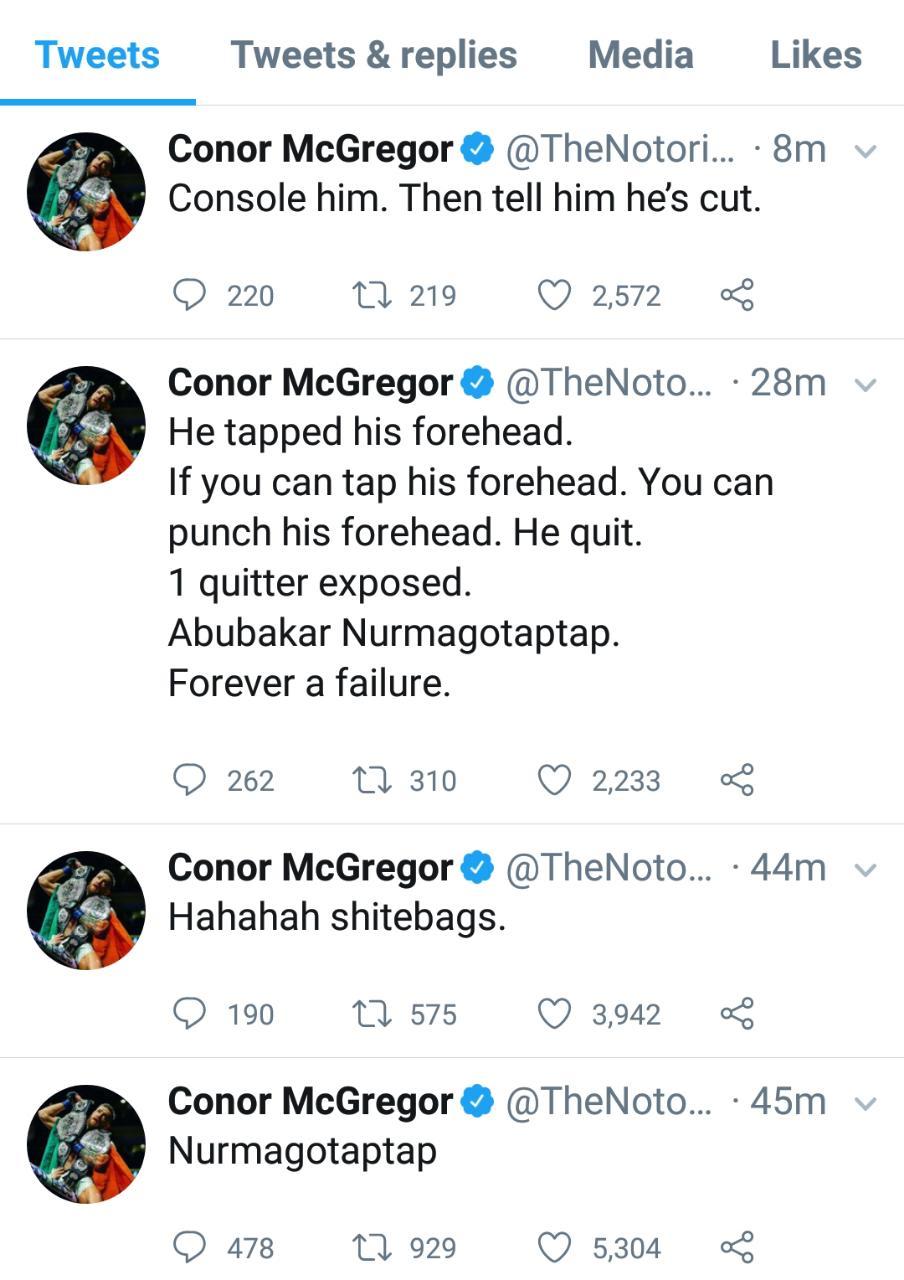Open options chevron on the 8m tweet
Screen dimensions: 904x1280
(867, 152)
